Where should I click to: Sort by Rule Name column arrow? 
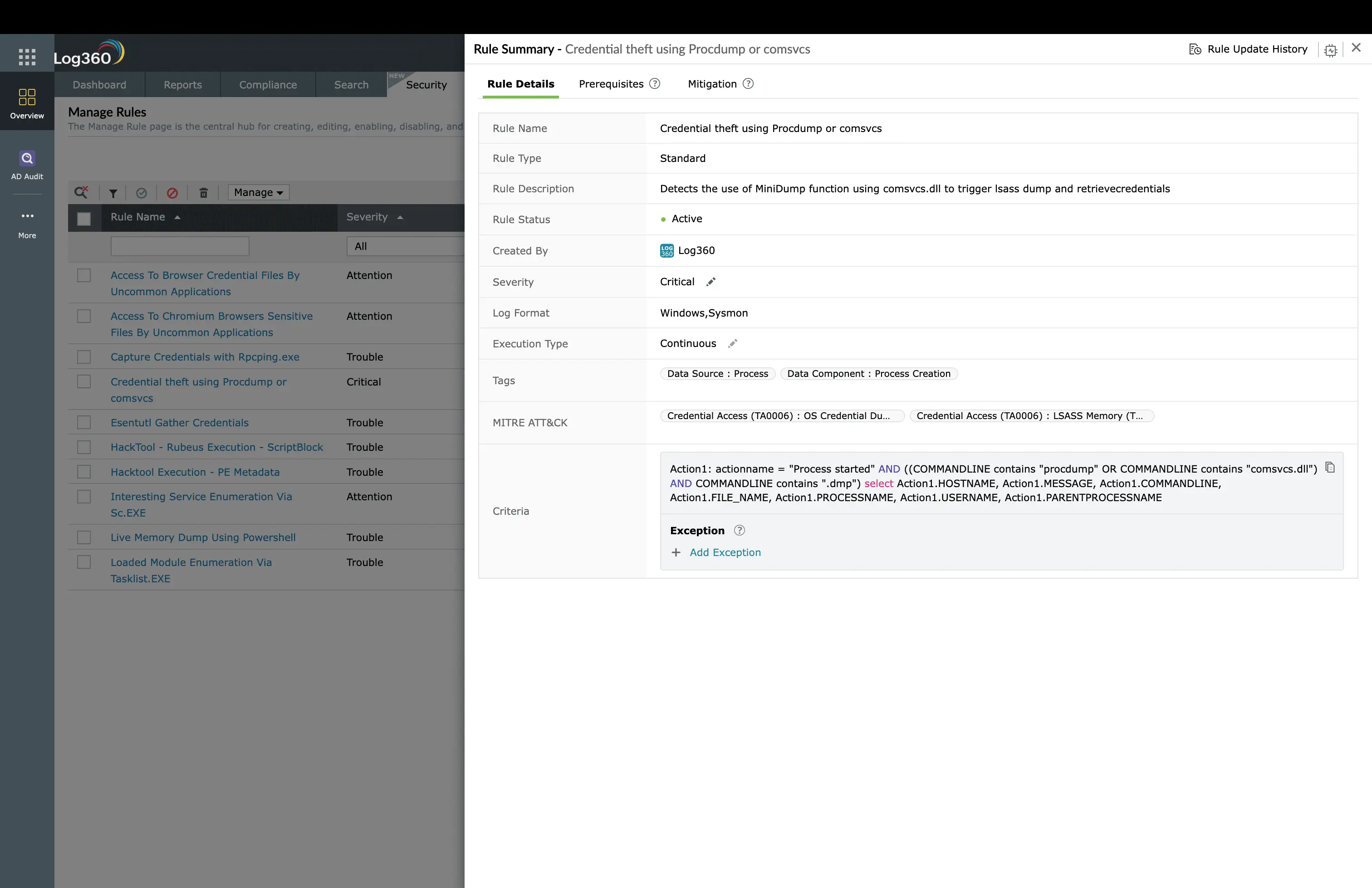[x=177, y=217]
